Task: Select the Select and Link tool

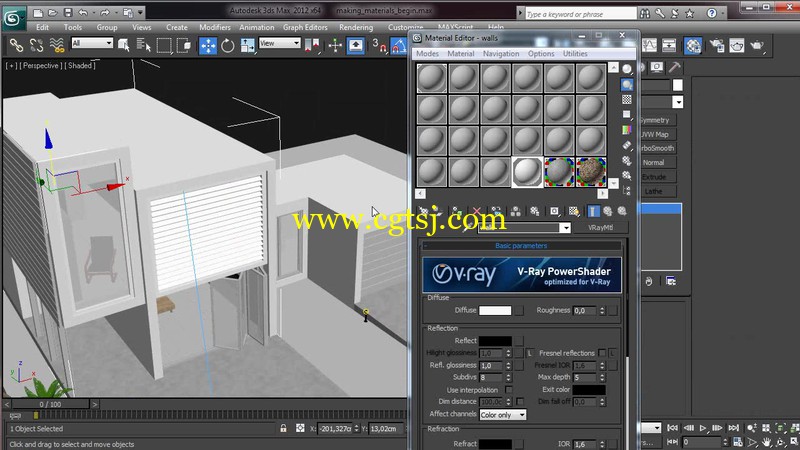Action: point(16,45)
